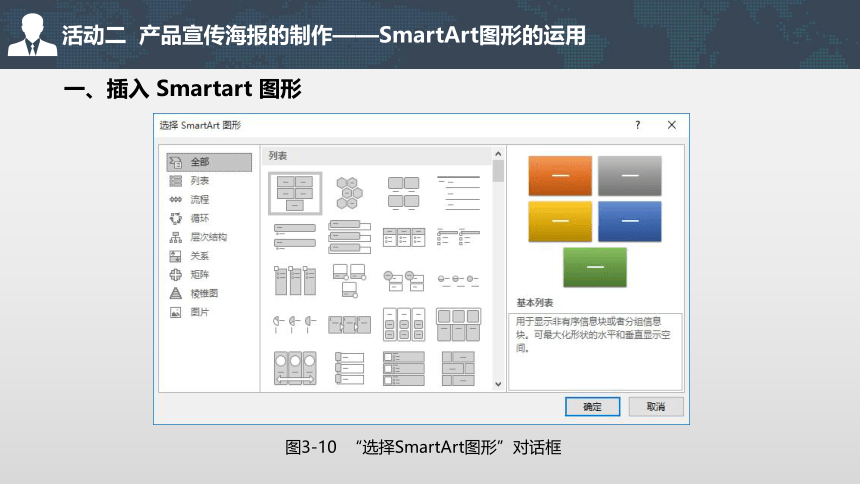The image size is (860, 484).
Task: Select the highlighted basic block list layout
Action: (x=295, y=193)
